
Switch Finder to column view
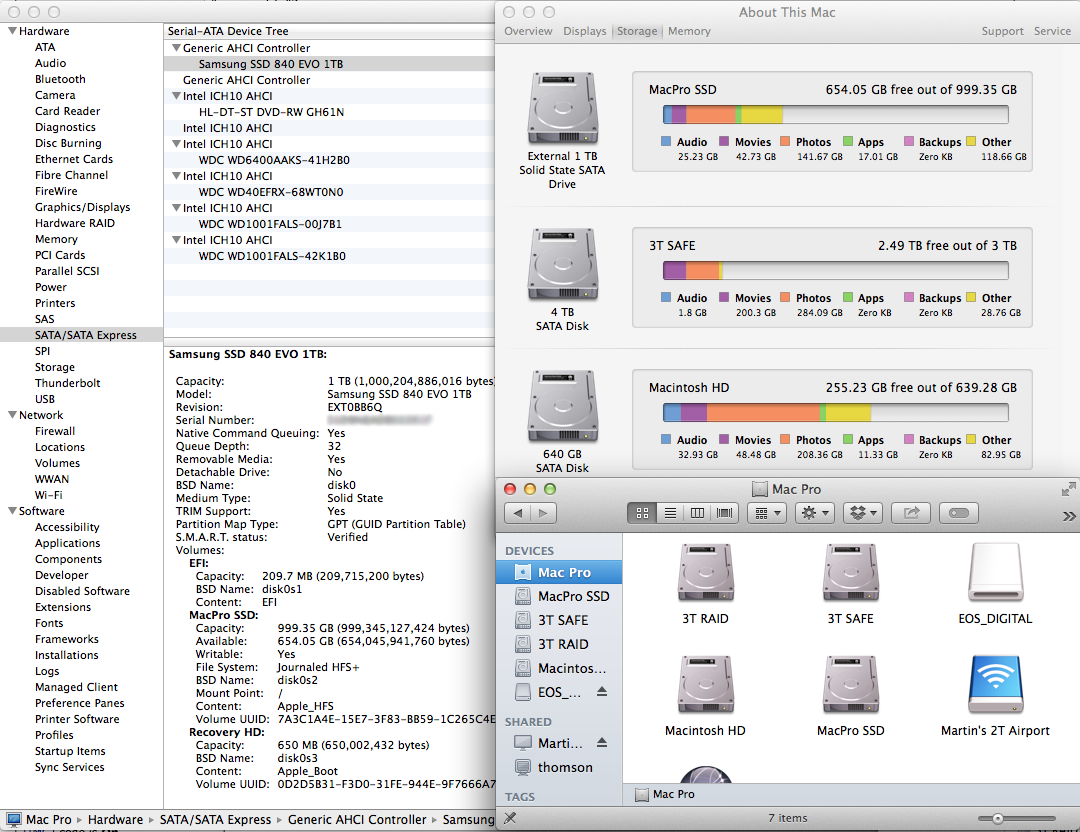pos(697,513)
